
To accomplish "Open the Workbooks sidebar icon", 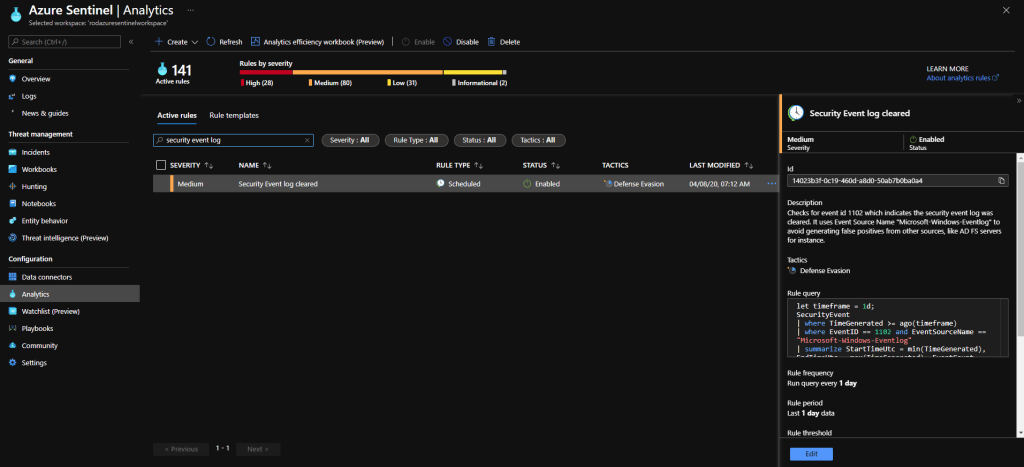I will (12, 169).
